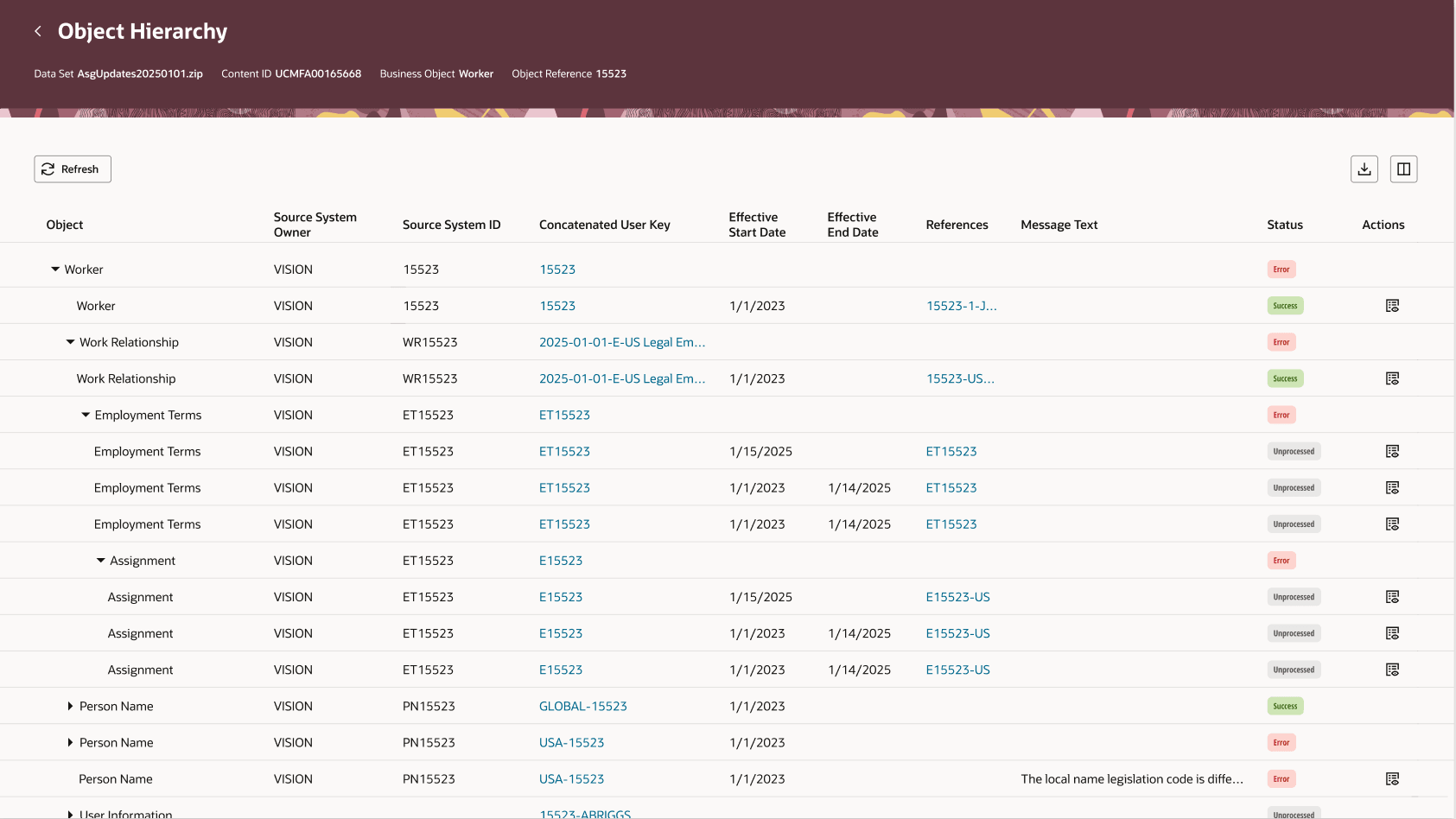Viewport: 1456px width, 819px height.
Task: Open the E15523-US references link
Action: tap(957, 596)
